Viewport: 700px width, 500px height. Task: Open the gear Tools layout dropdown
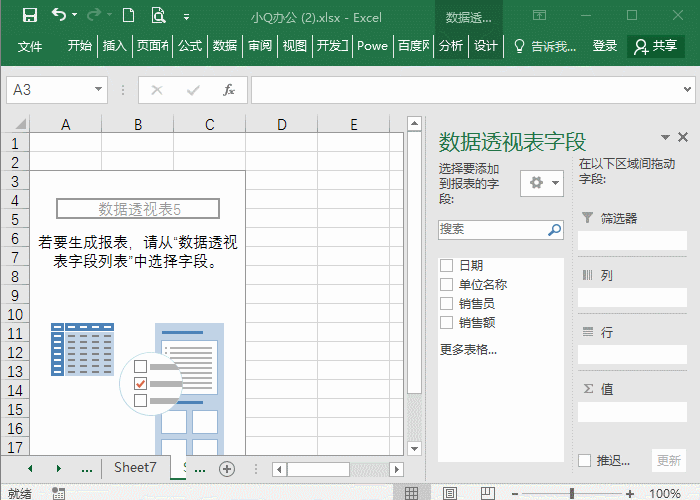pos(542,183)
